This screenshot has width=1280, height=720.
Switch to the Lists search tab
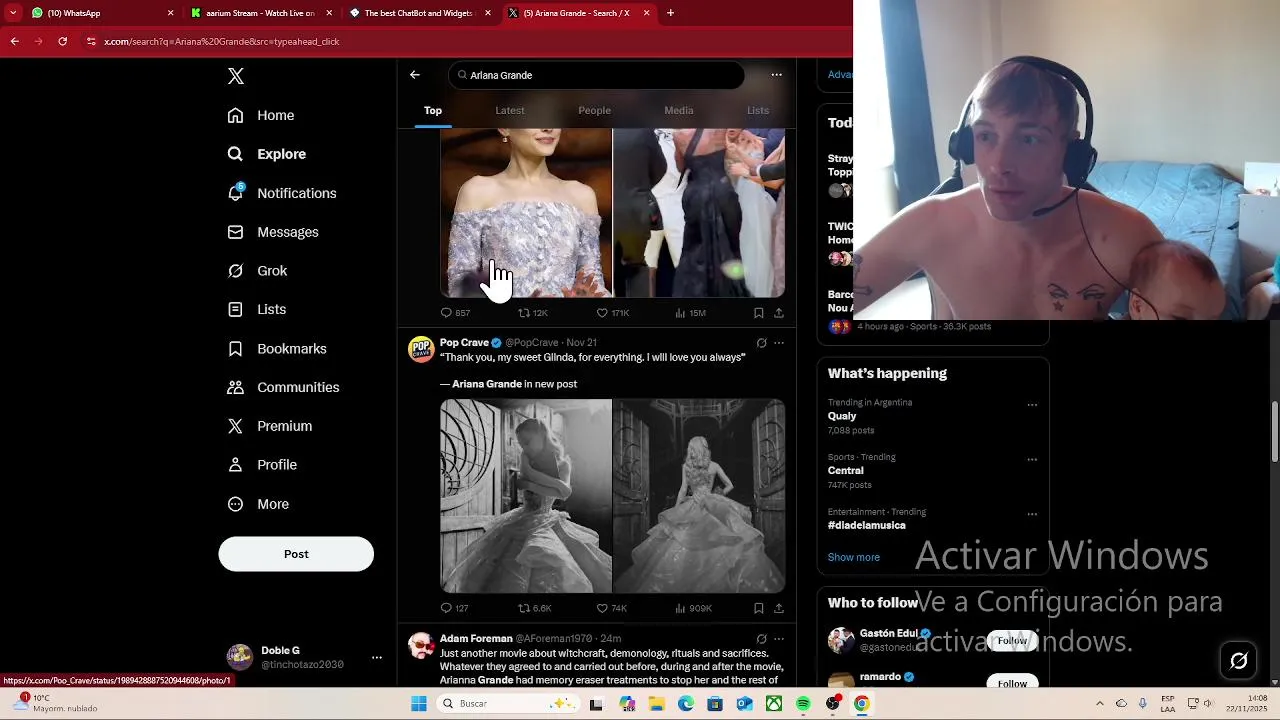point(758,110)
